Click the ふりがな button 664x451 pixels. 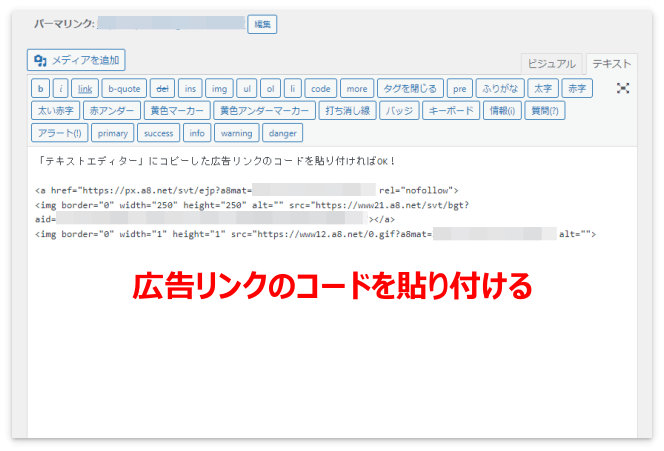click(500, 89)
